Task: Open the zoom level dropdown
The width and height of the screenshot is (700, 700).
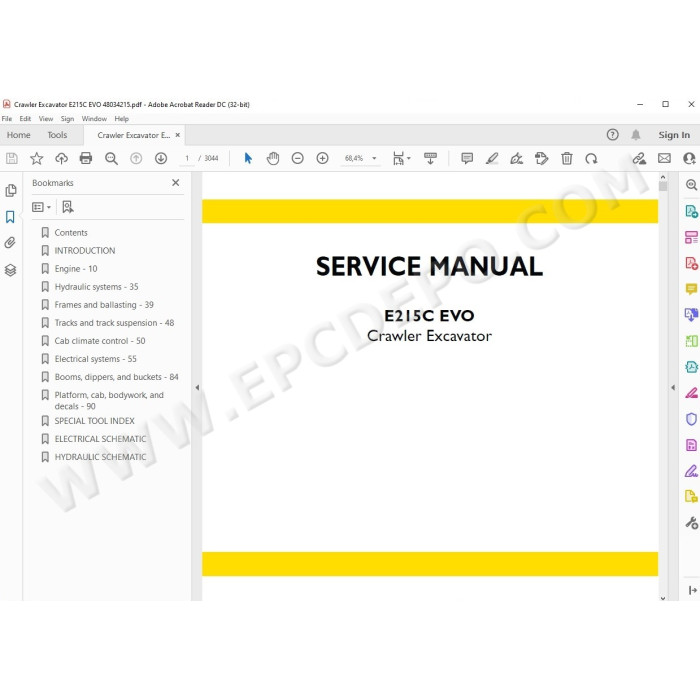Action: pos(374,158)
